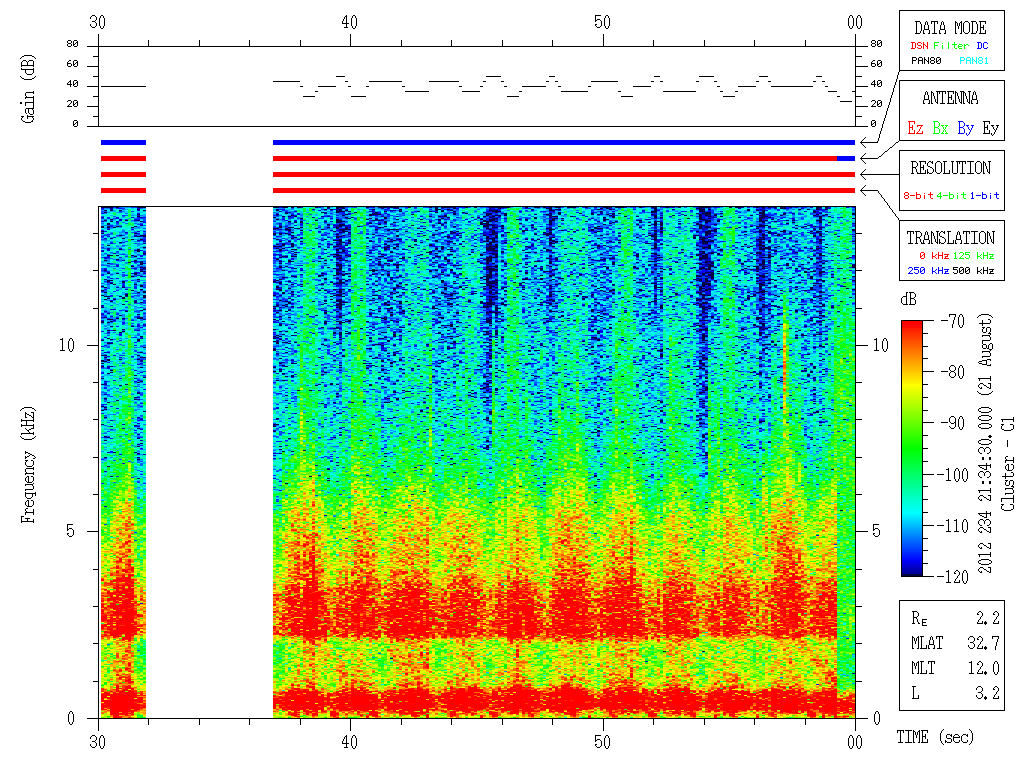Click the -120 color scale value
The width and height of the screenshot is (1024, 768).
955,577
